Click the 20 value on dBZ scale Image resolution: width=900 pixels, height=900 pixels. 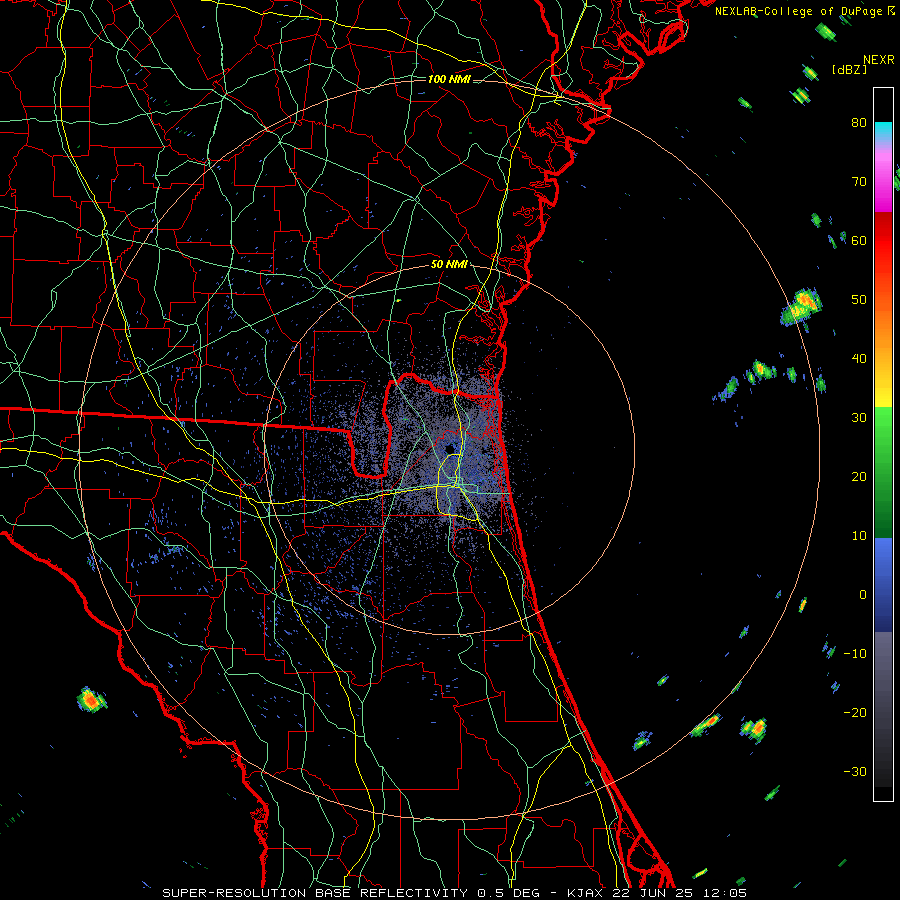tap(859, 477)
